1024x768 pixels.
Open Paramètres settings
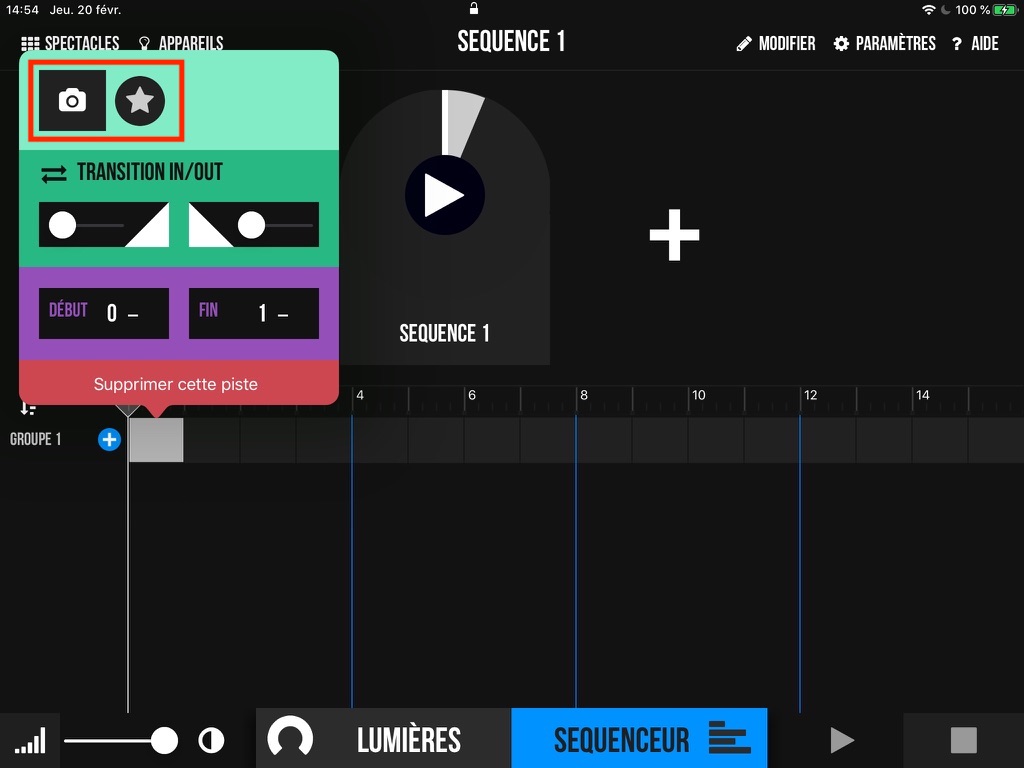884,44
